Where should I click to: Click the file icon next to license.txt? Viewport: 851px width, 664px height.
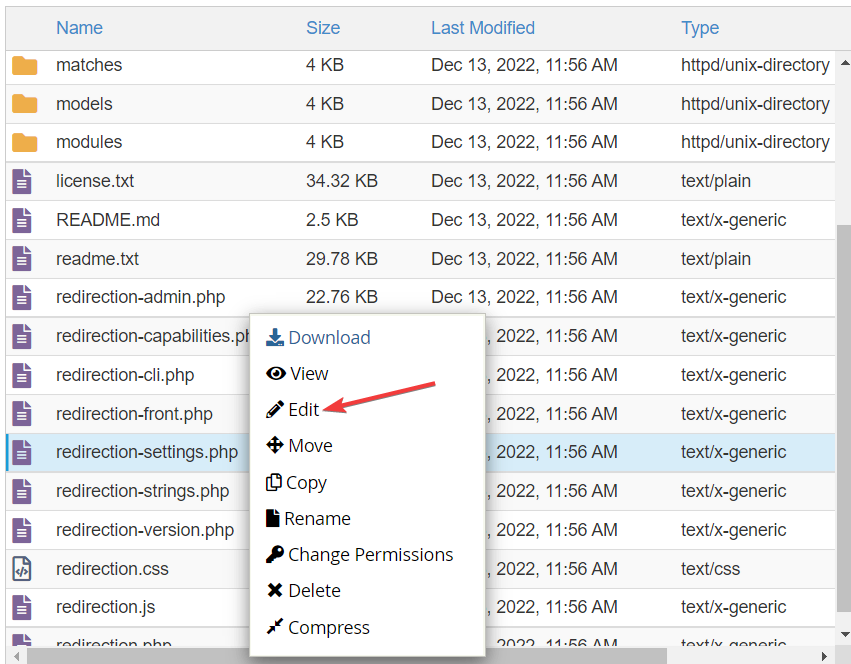(x=22, y=181)
